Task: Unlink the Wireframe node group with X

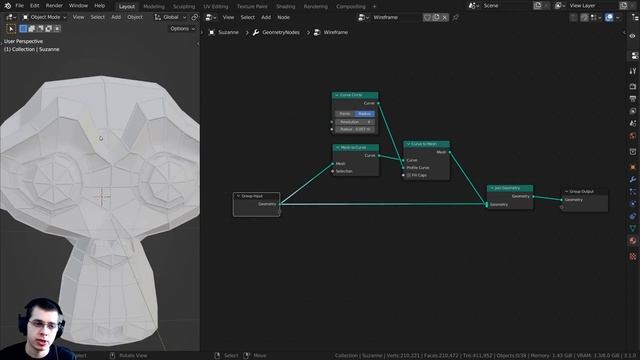Action: (445, 17)
